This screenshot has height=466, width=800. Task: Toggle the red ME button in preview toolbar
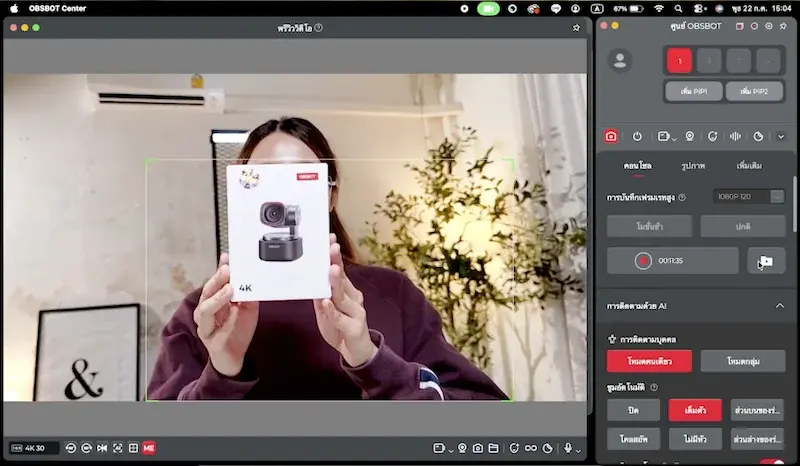[x=149, y=448]
